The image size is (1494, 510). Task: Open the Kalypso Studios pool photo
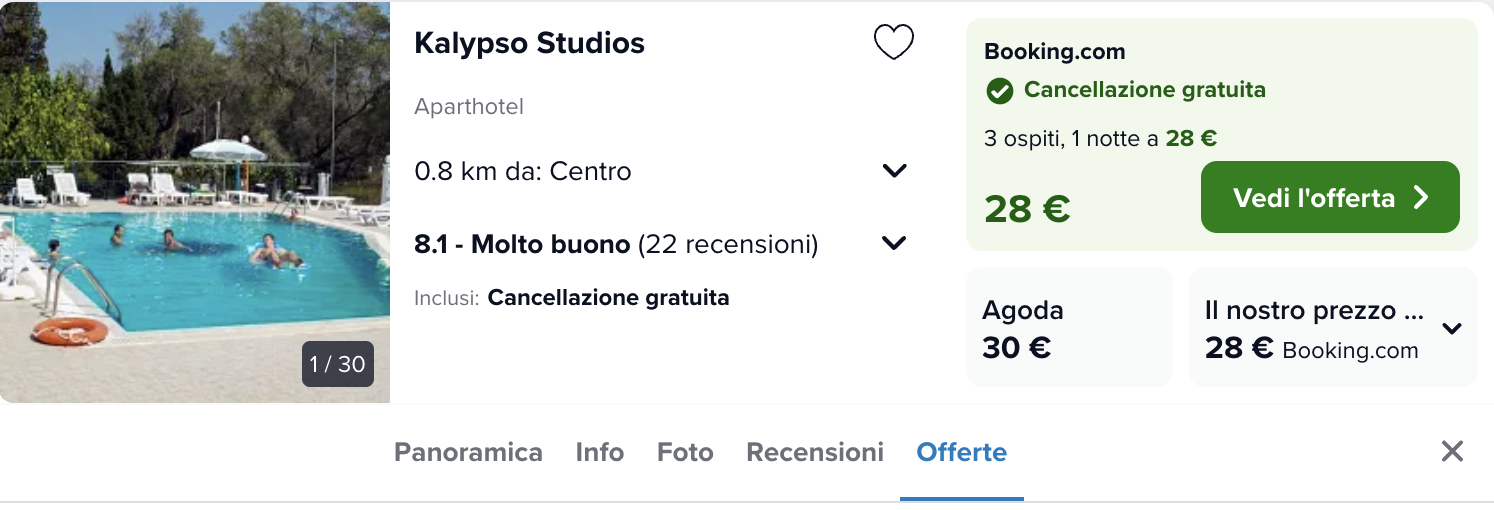click(195, 201)
